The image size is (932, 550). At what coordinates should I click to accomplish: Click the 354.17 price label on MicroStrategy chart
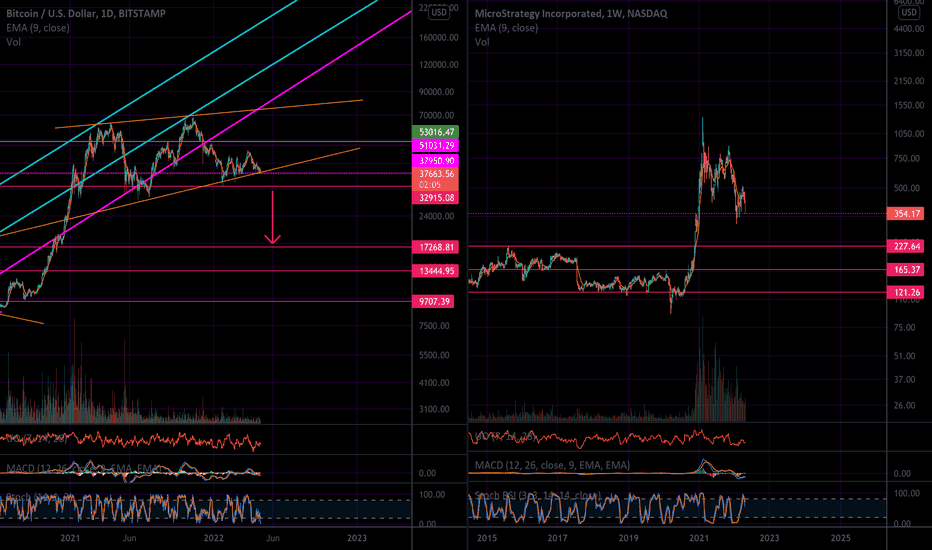point(905,213)
